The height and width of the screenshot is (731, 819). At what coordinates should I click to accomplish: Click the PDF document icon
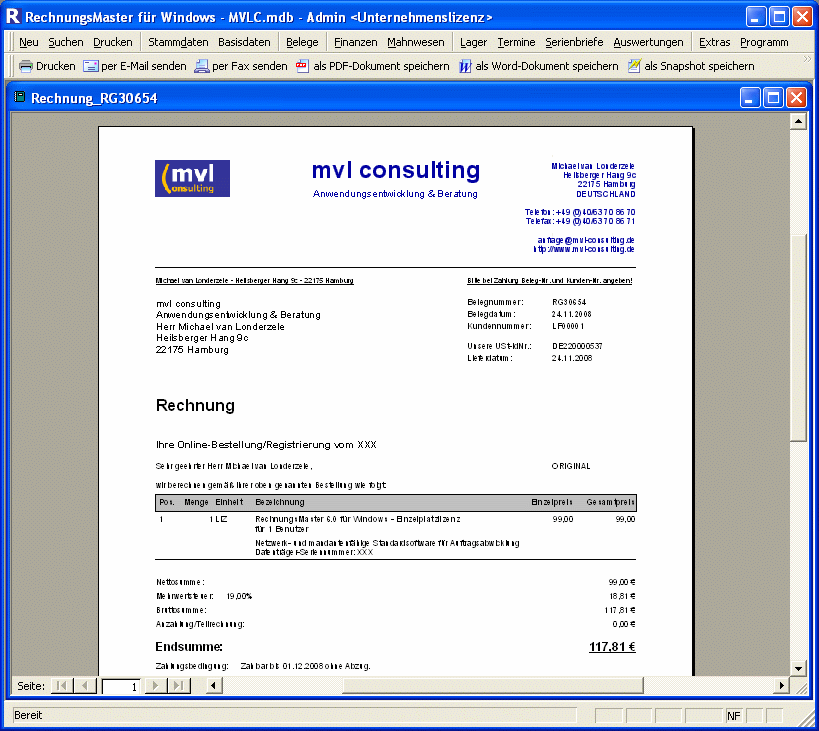[302, 66]
